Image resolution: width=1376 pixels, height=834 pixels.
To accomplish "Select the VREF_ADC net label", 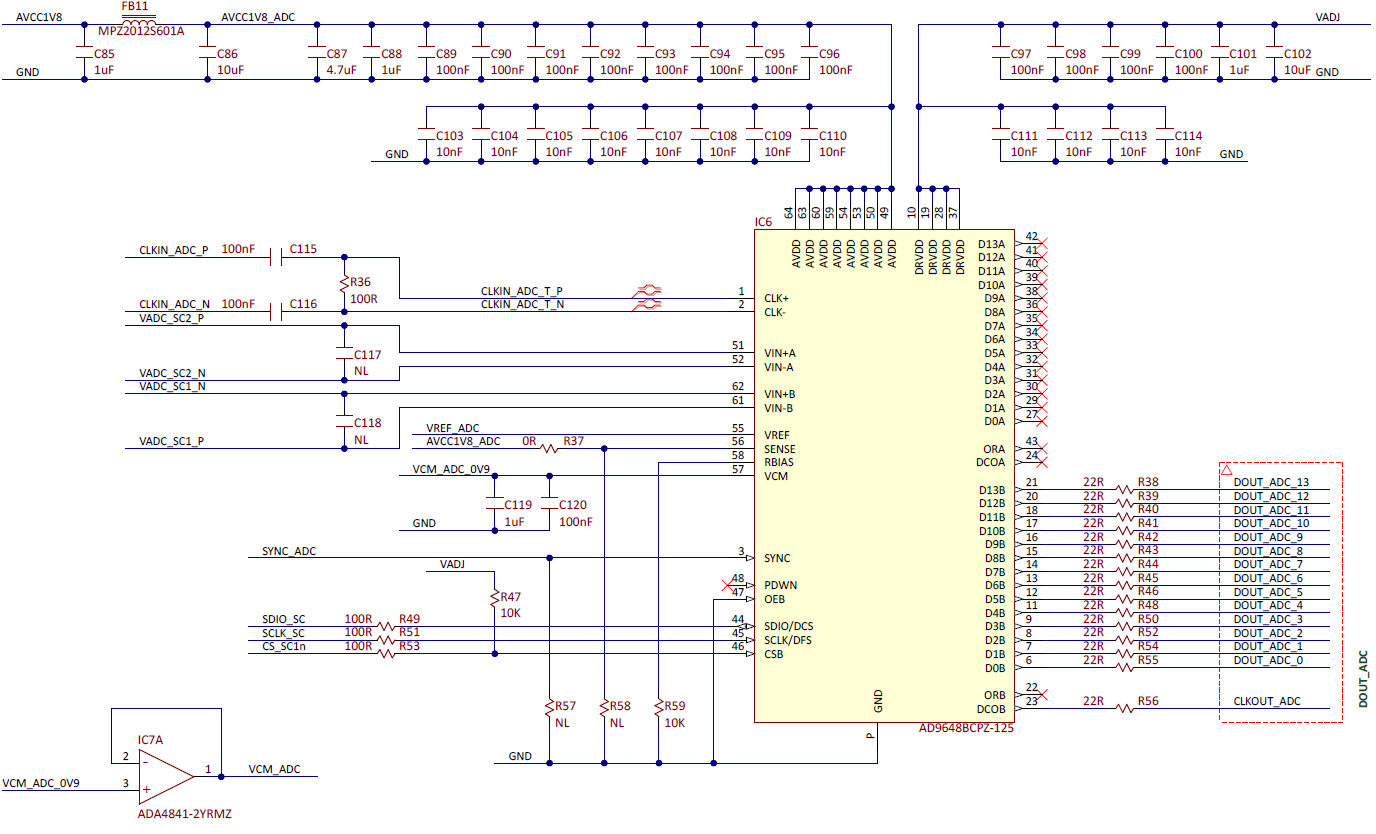I will [x=453, y=428].
